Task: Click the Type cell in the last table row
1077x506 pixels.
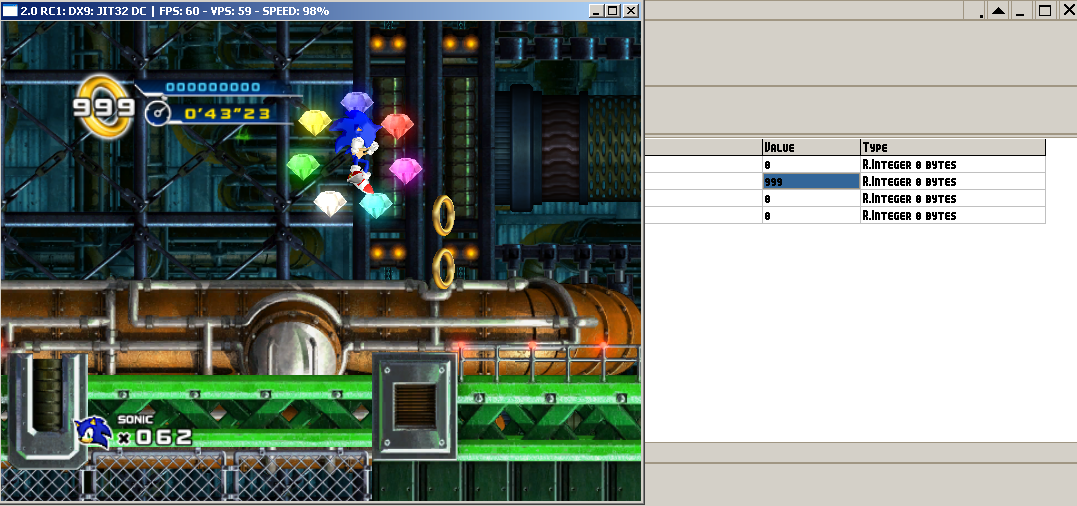Action: point(953,216)
